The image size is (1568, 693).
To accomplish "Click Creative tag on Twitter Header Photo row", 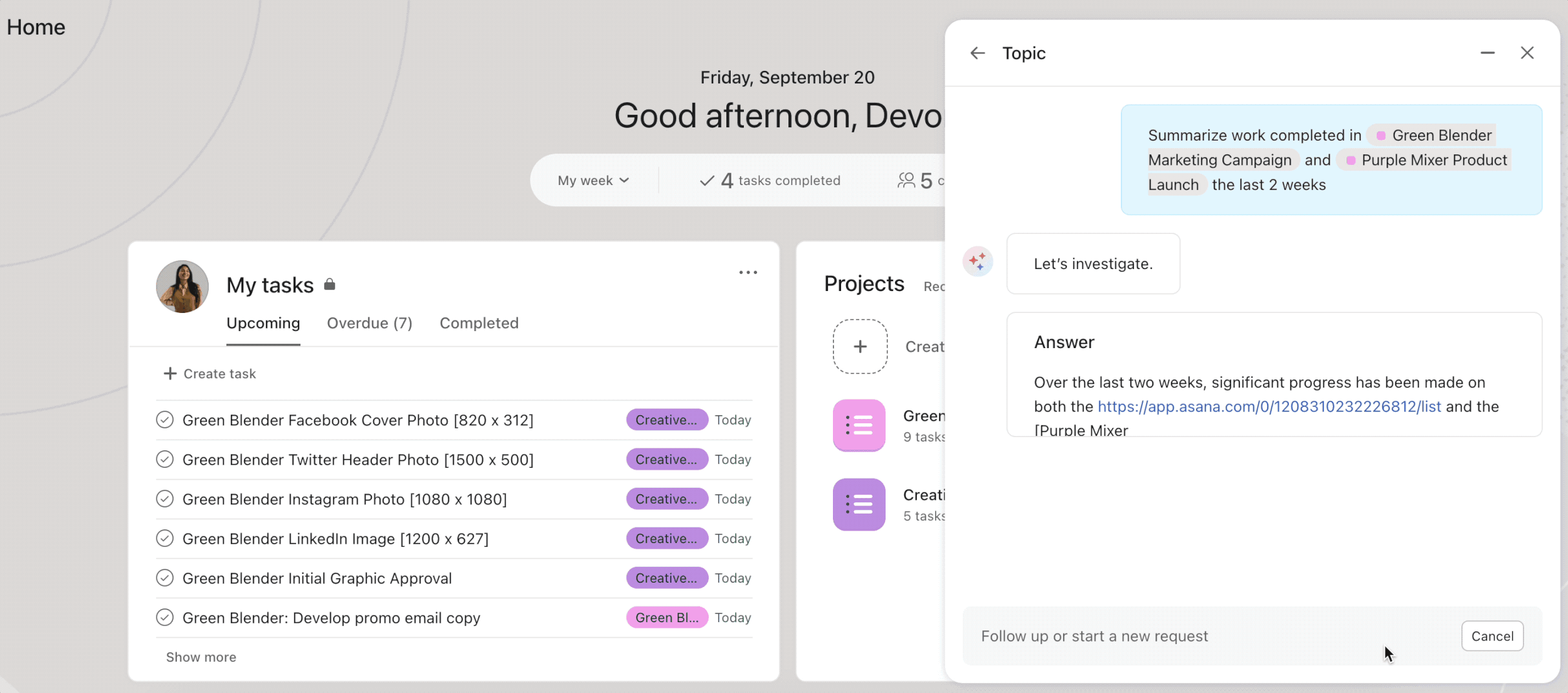I will tap(667, 459).
